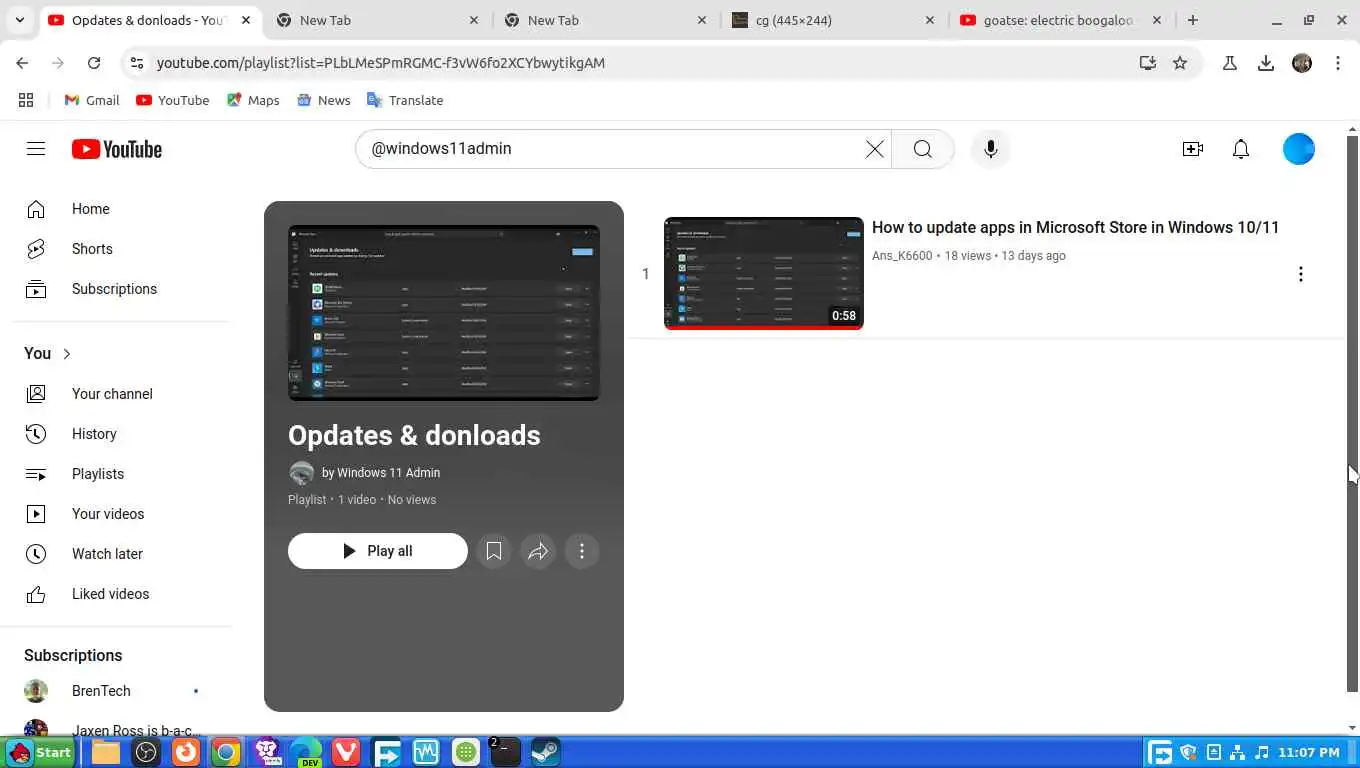Click the Windows 11 Admin channel avatar
This screenshot has height=768, width=1360.
click(301, 473)
